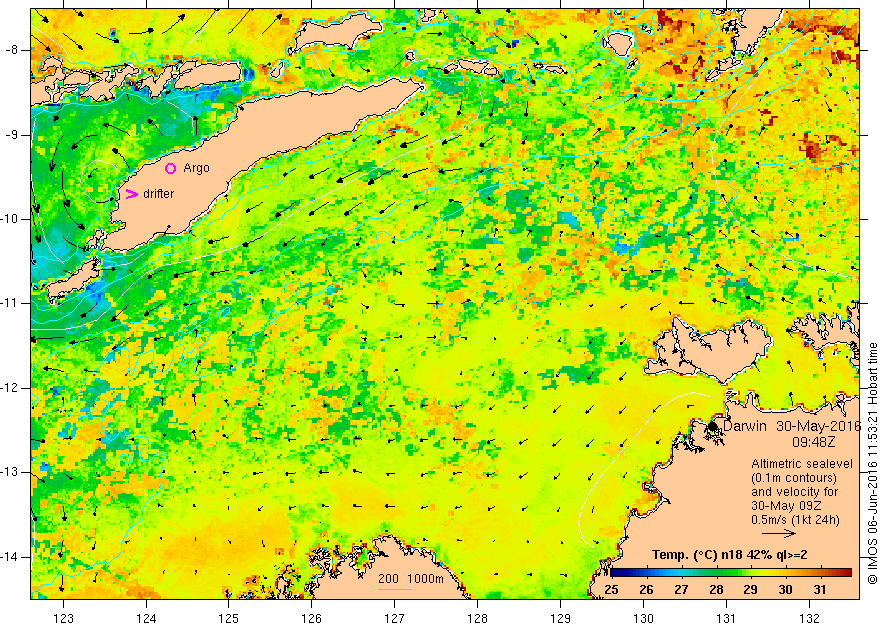The image size is (880, 630).
Task: Click longitude label '123' on the axis
Action: [x=63, y=618]
